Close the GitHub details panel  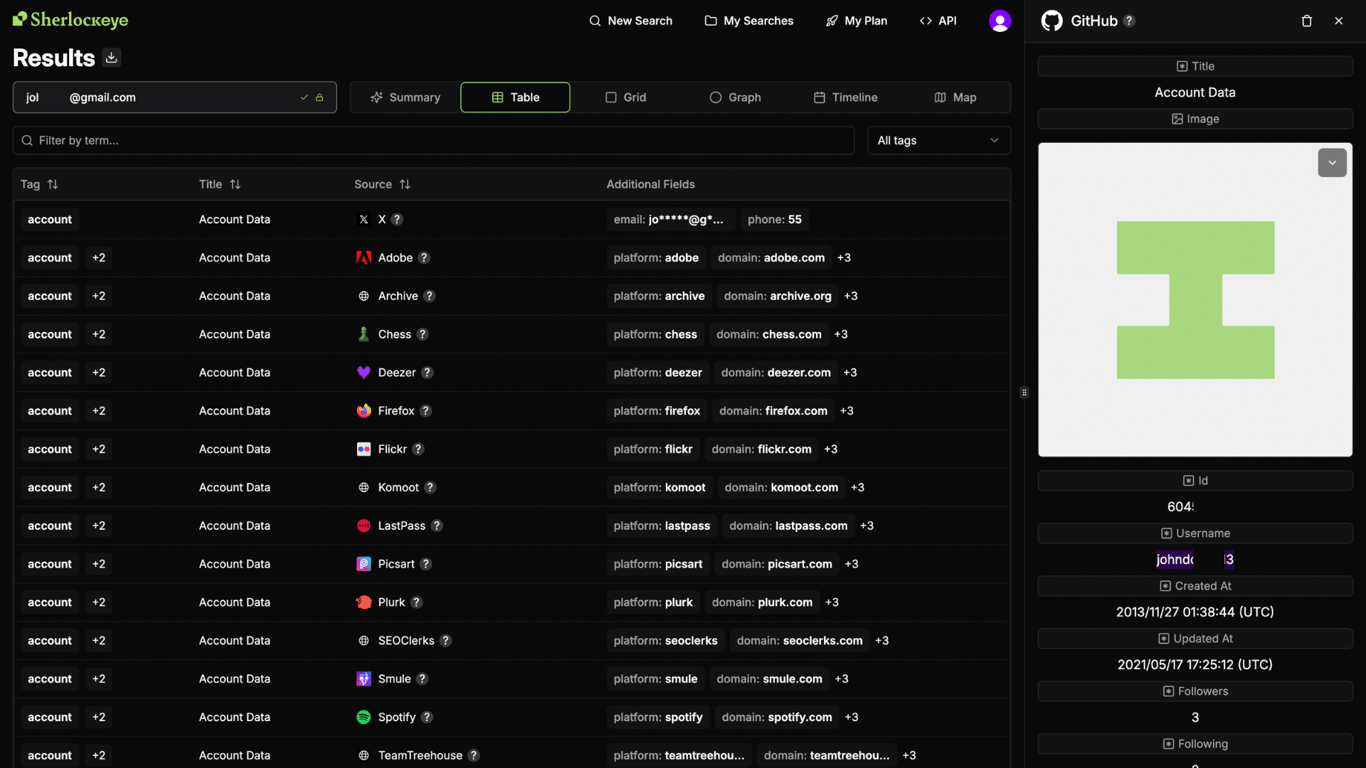point(1339,21)
